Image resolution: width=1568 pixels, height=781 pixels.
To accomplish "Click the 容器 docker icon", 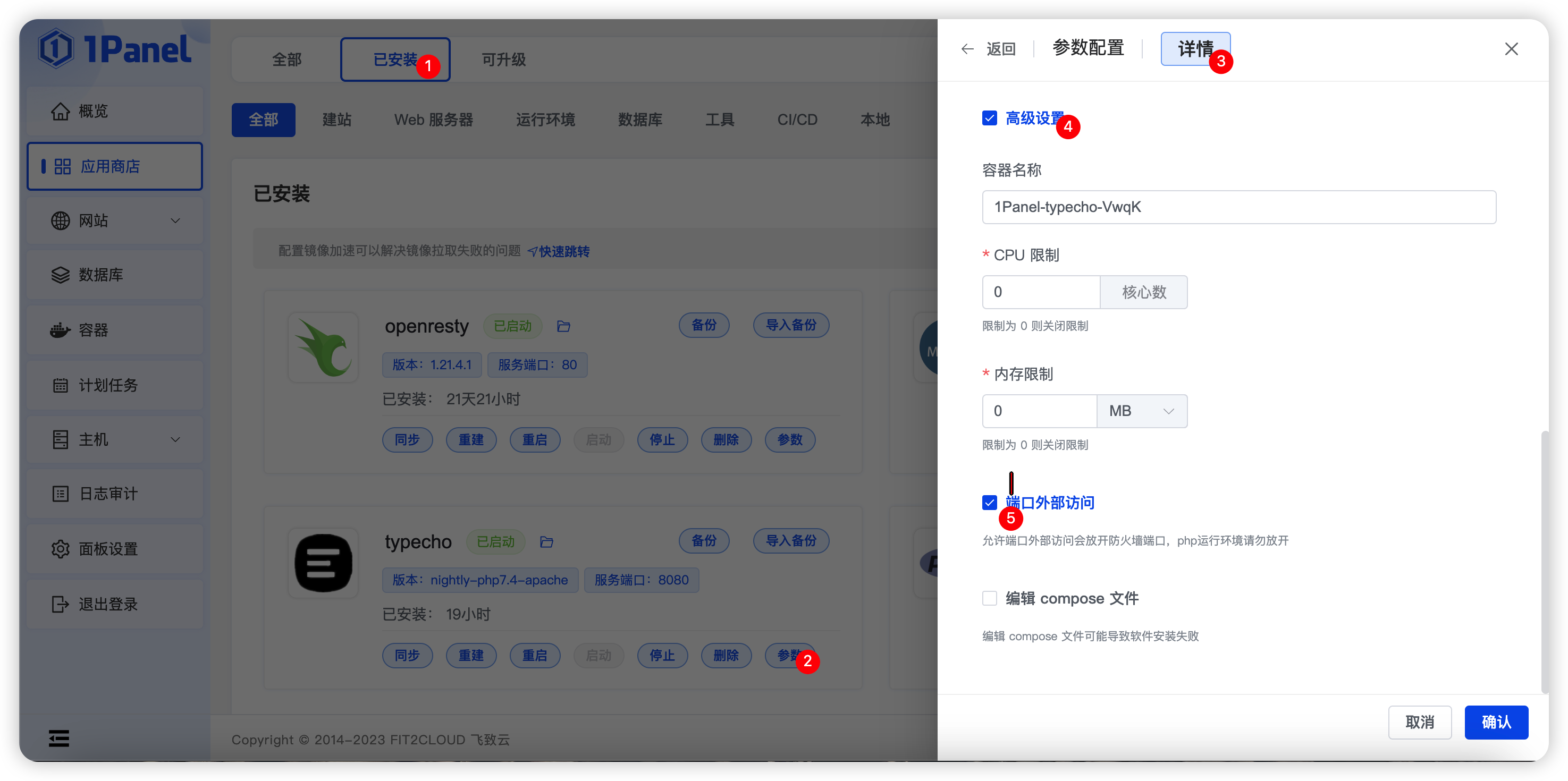I will click(60, 330).
